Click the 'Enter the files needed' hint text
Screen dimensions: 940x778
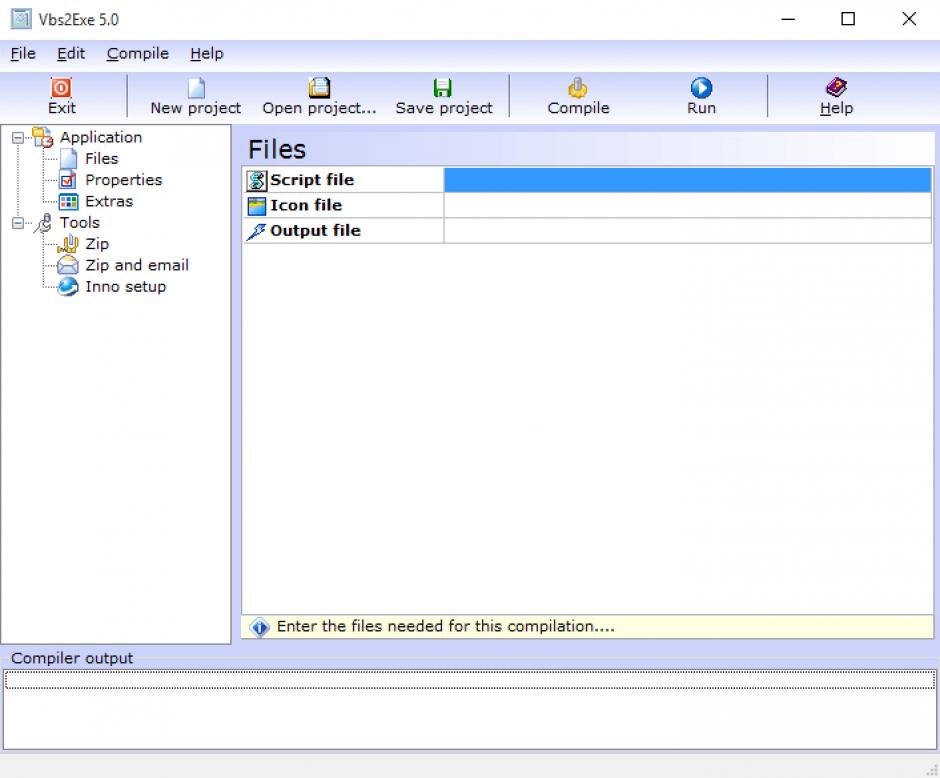[x=445, y=626]
